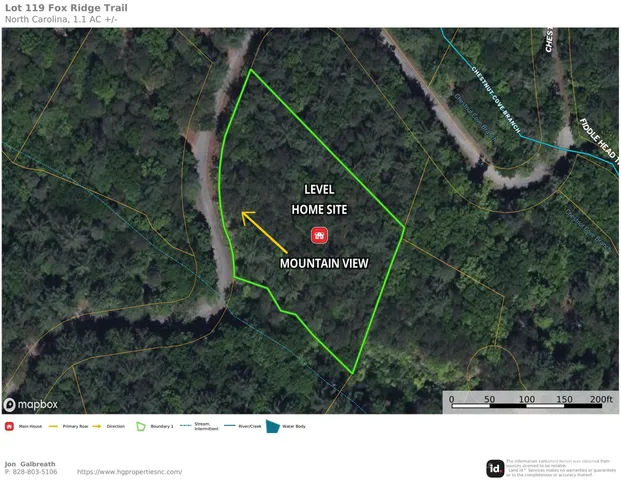621x480 pixels.
Task: Click the intermittent Stream legend dashed line
Action: click(x=186, y=426)
